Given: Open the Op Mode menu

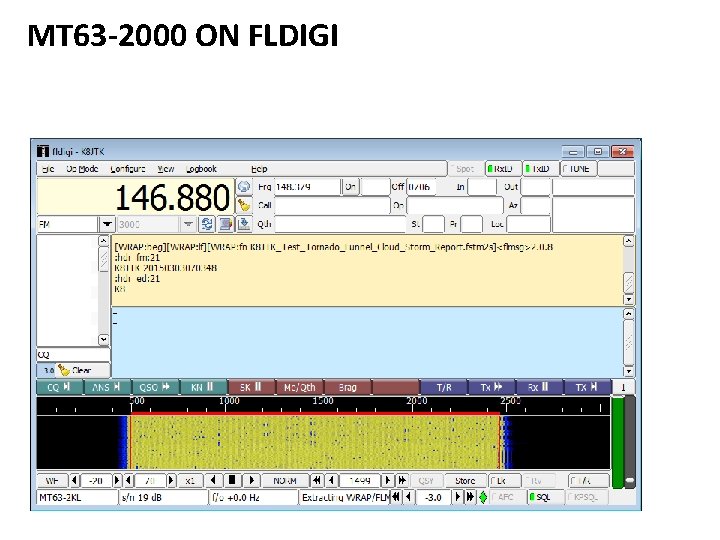Looking at the screenshot, I should point(82,169).
